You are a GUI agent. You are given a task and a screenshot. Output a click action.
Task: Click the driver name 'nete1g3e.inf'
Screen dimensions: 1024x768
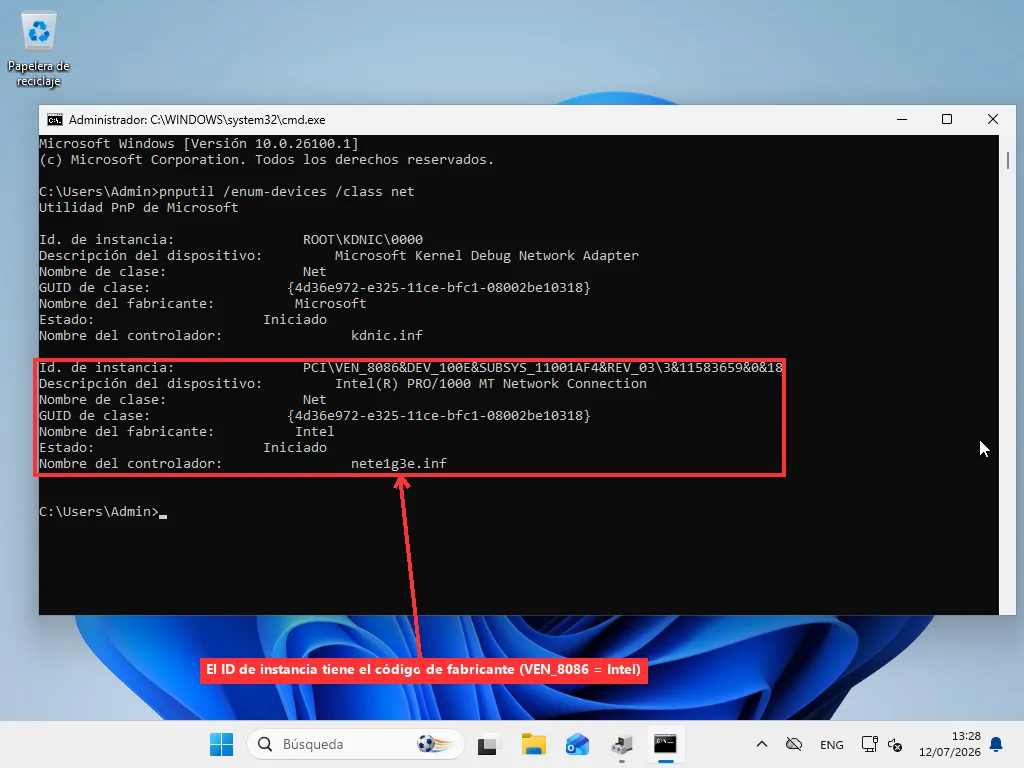click(x=398, y=464)
